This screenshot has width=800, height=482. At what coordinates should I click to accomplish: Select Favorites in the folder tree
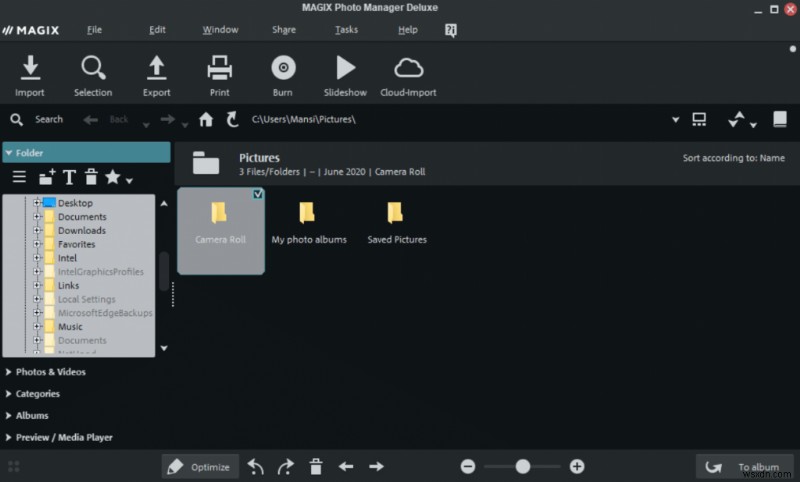(77, 244)
